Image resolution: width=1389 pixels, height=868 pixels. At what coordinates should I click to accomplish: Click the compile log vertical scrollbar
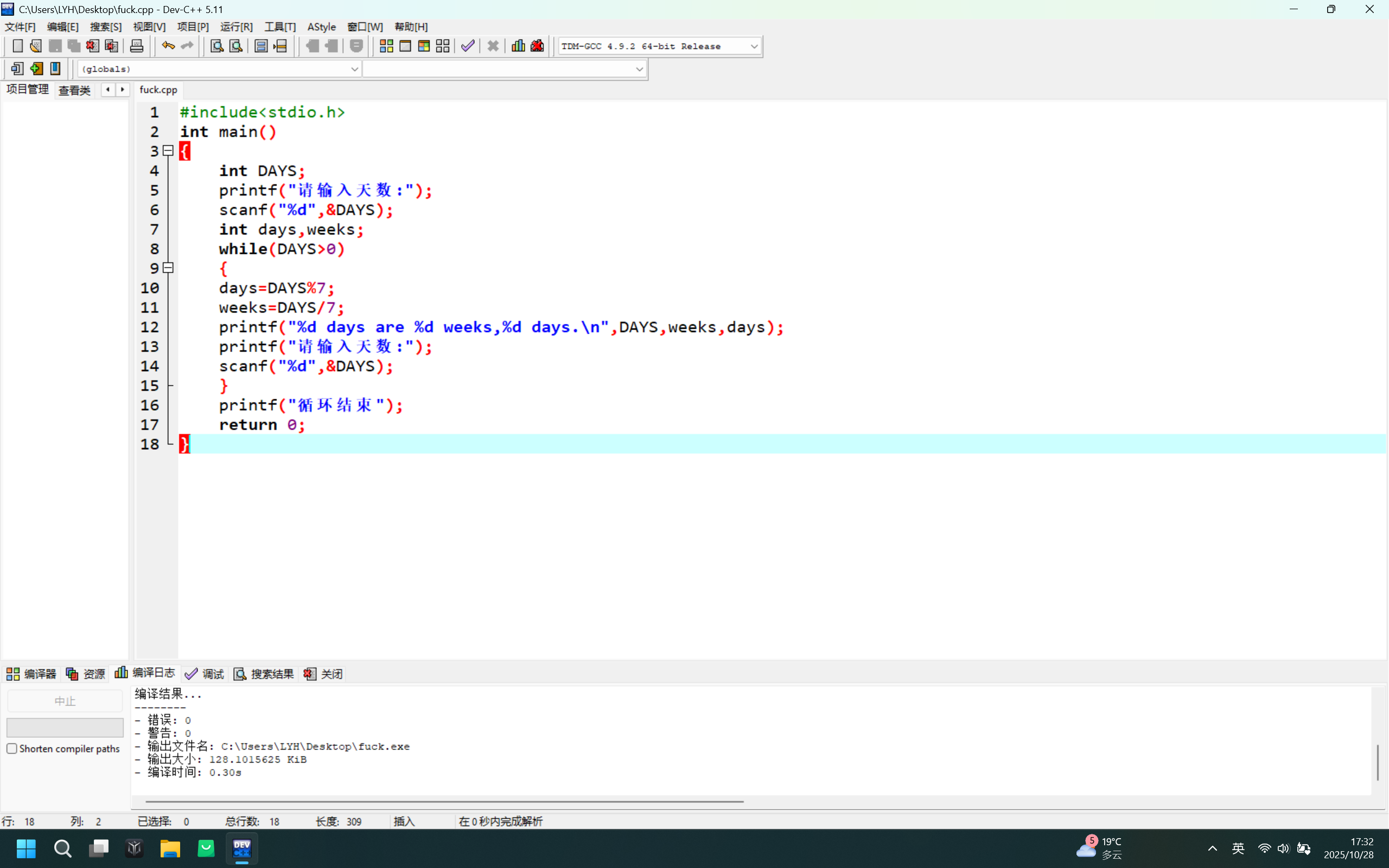[1377, 762]
